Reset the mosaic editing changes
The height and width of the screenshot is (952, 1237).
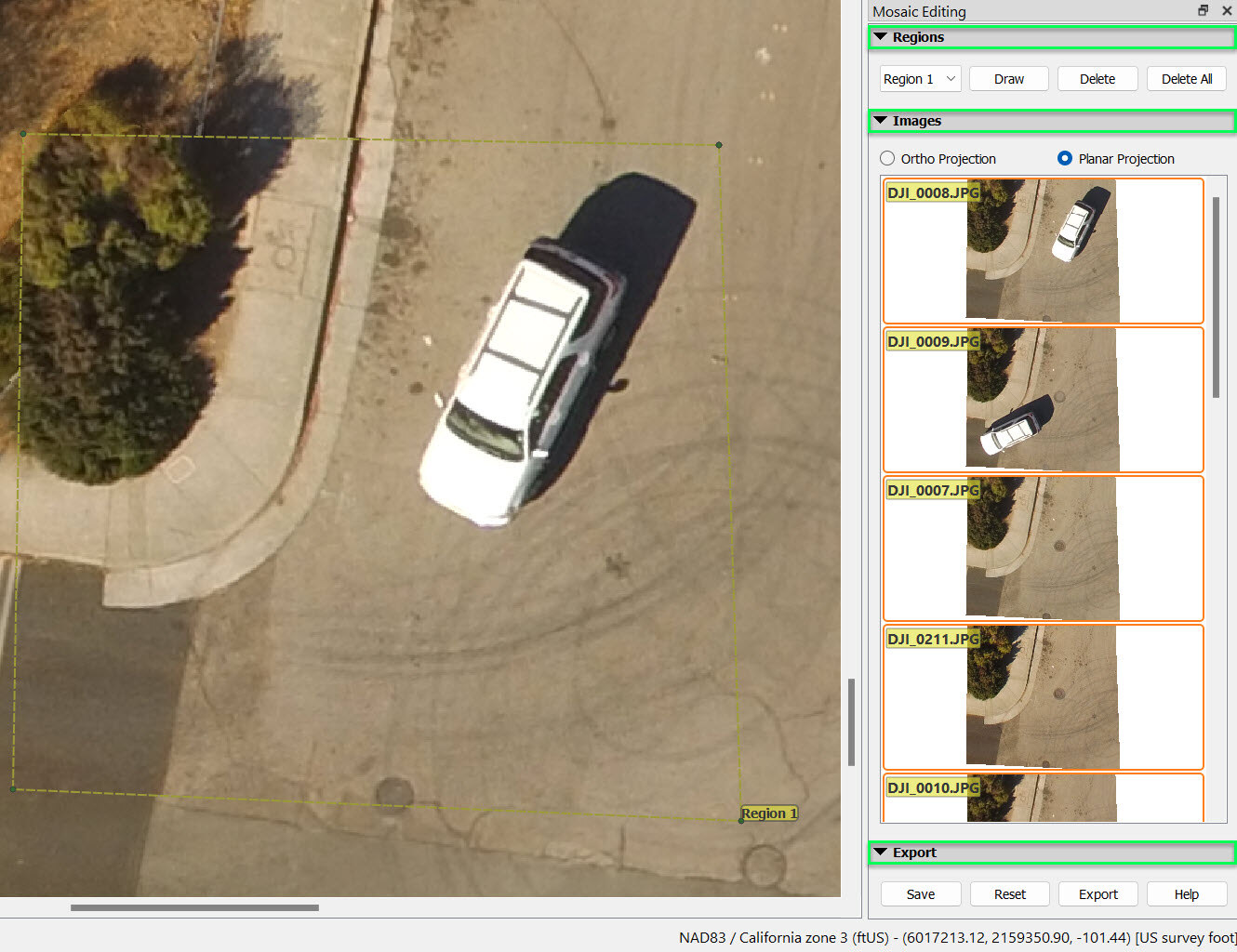pos(1009,893)
